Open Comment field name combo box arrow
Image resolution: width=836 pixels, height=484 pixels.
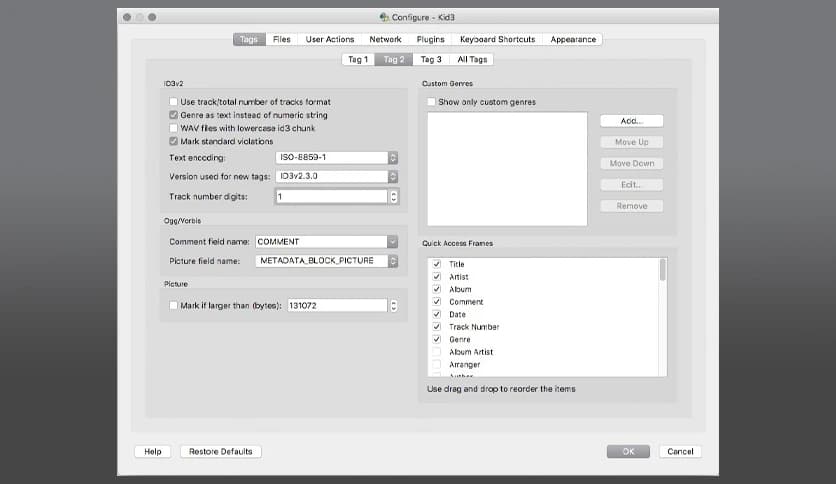392,241
